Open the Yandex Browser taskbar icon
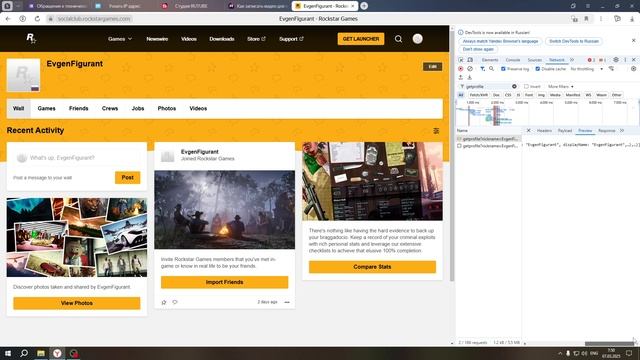Image resolution: width=640 pixels, height=360 pixels. (x=57, y=353)
